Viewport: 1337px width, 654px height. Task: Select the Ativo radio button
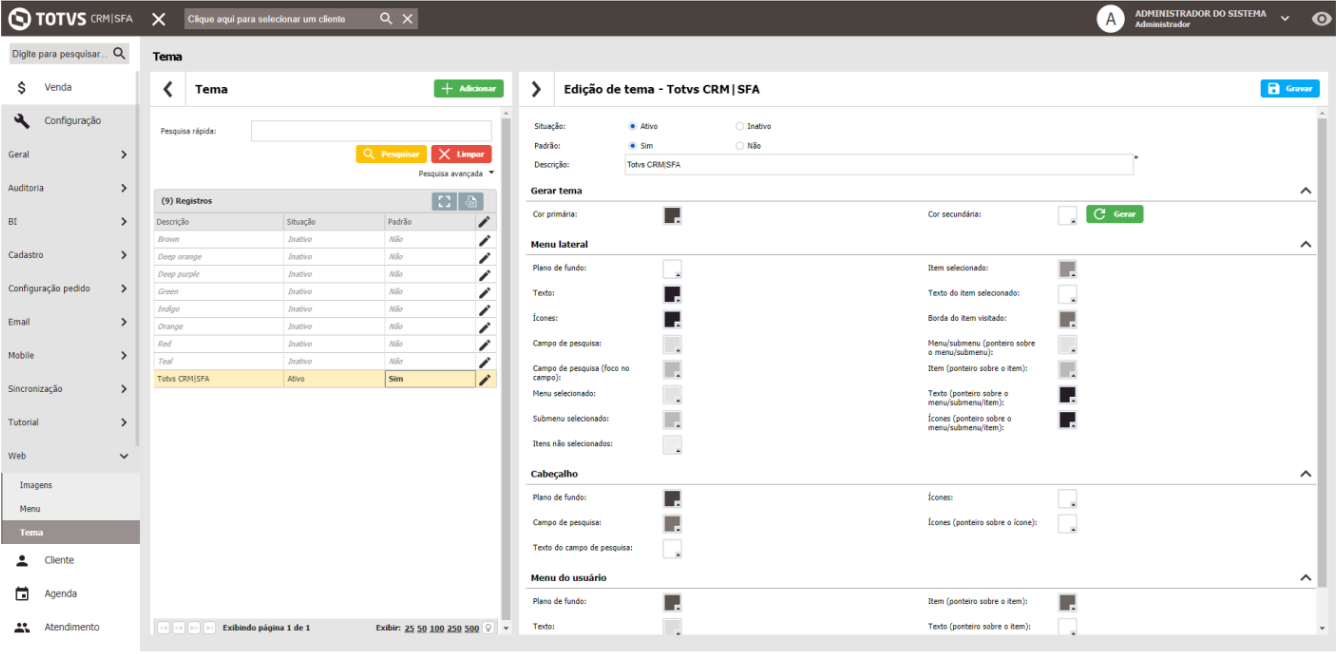pos(633,126)
